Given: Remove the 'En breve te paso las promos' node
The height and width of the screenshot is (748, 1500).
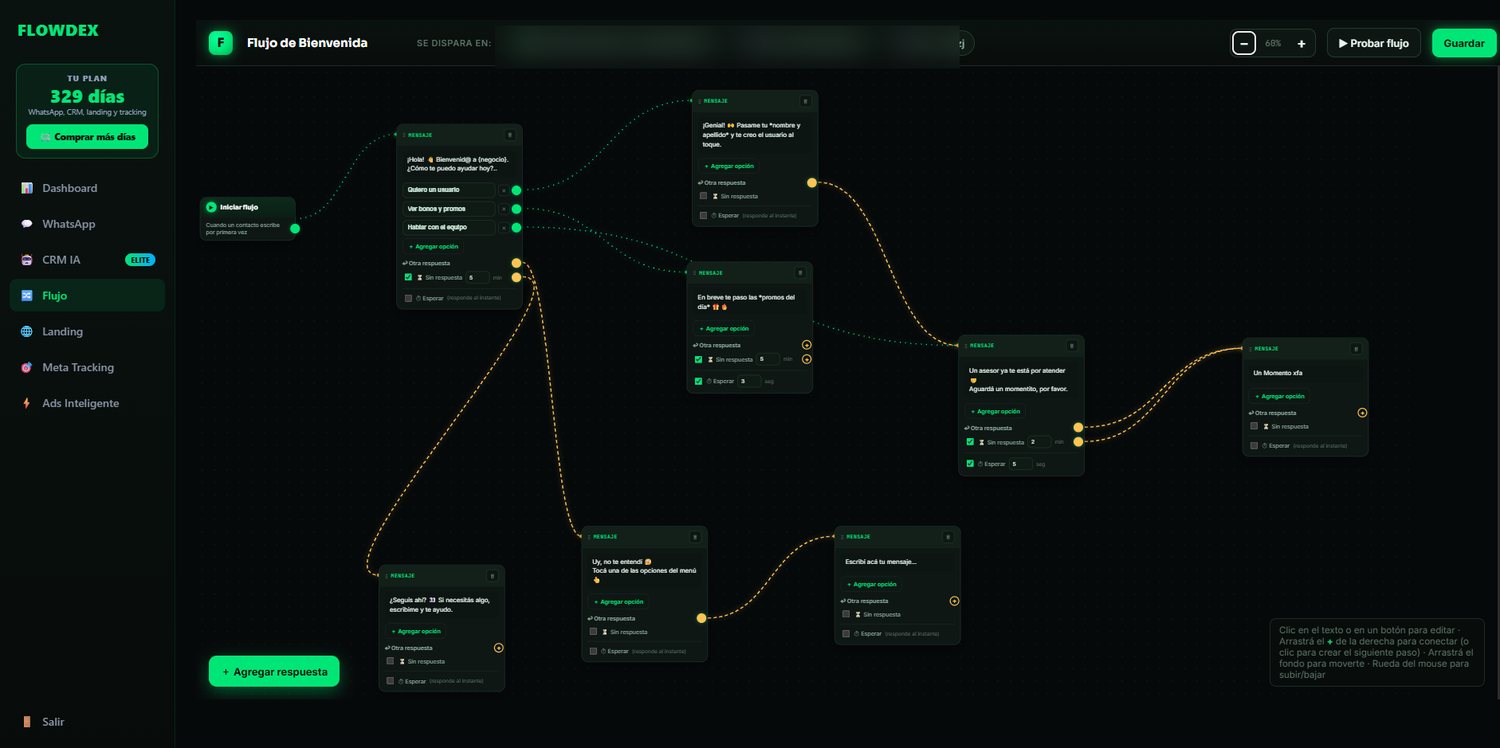Looking at the screenshot, I should [x=800, y=272].
